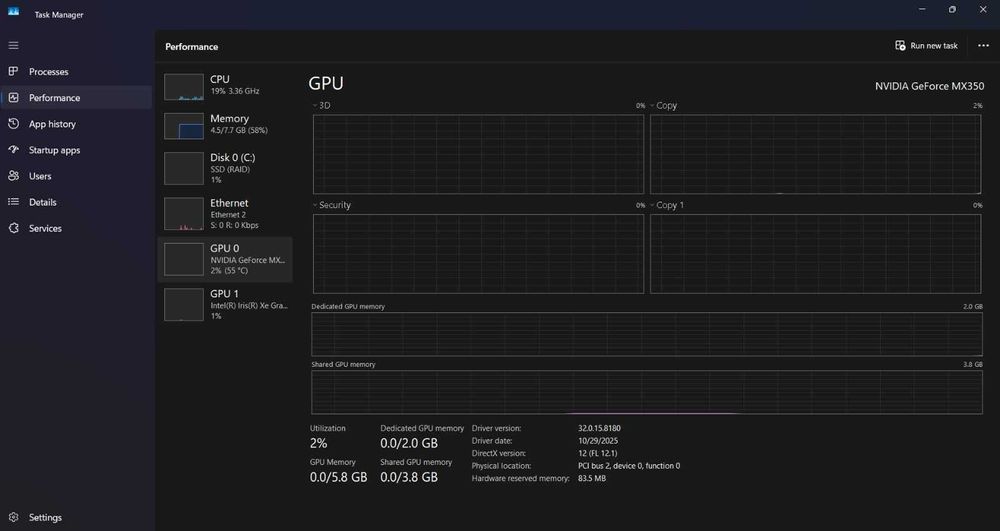Click driver version 32.0.15.8180
The image size is (1000, 531).
[599, 428]
